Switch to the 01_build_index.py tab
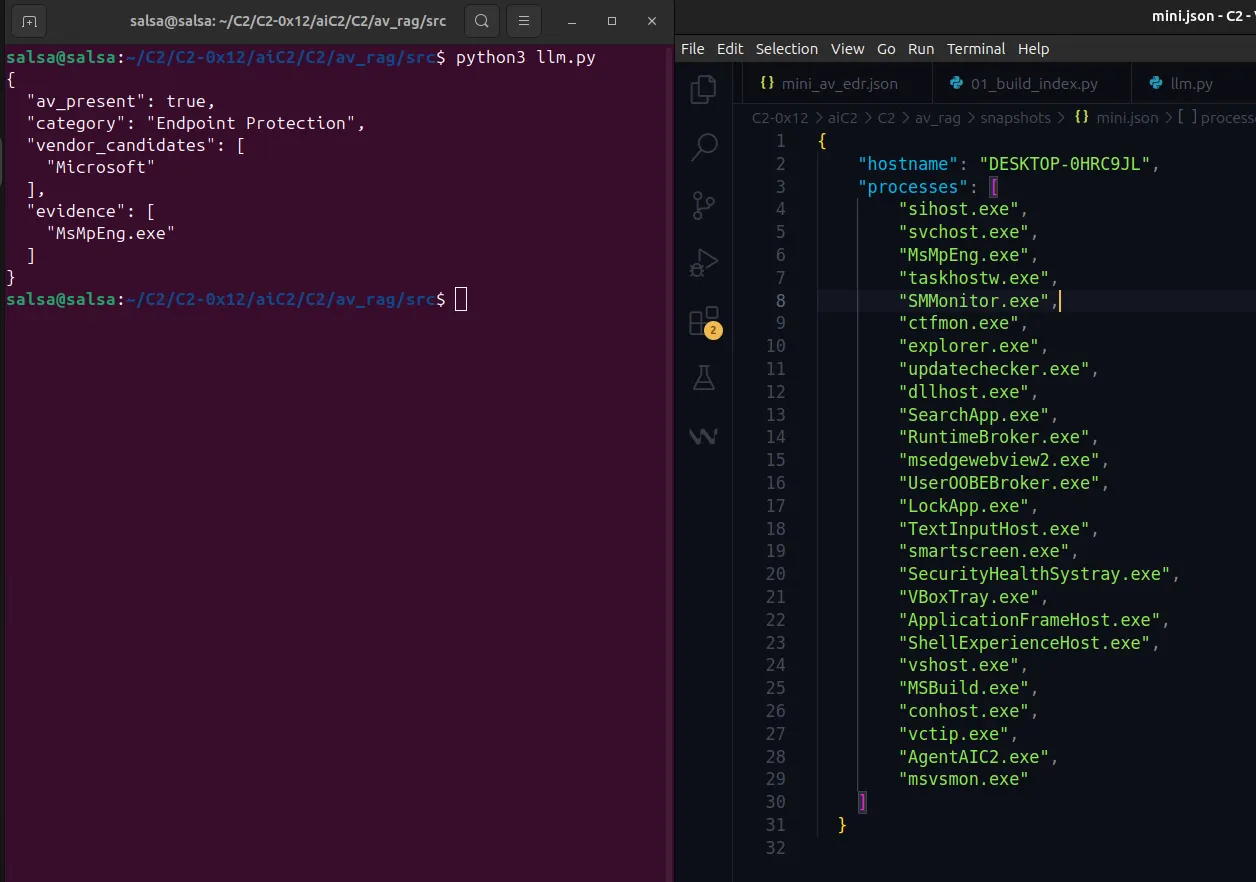 point(1030,84)
